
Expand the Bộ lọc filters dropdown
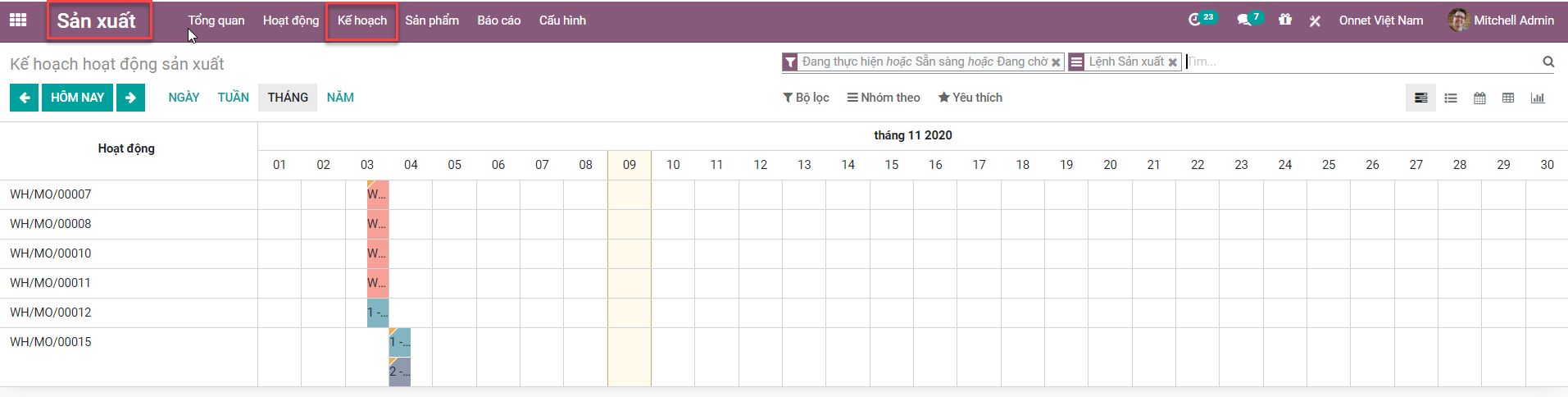tap(807, 98)
